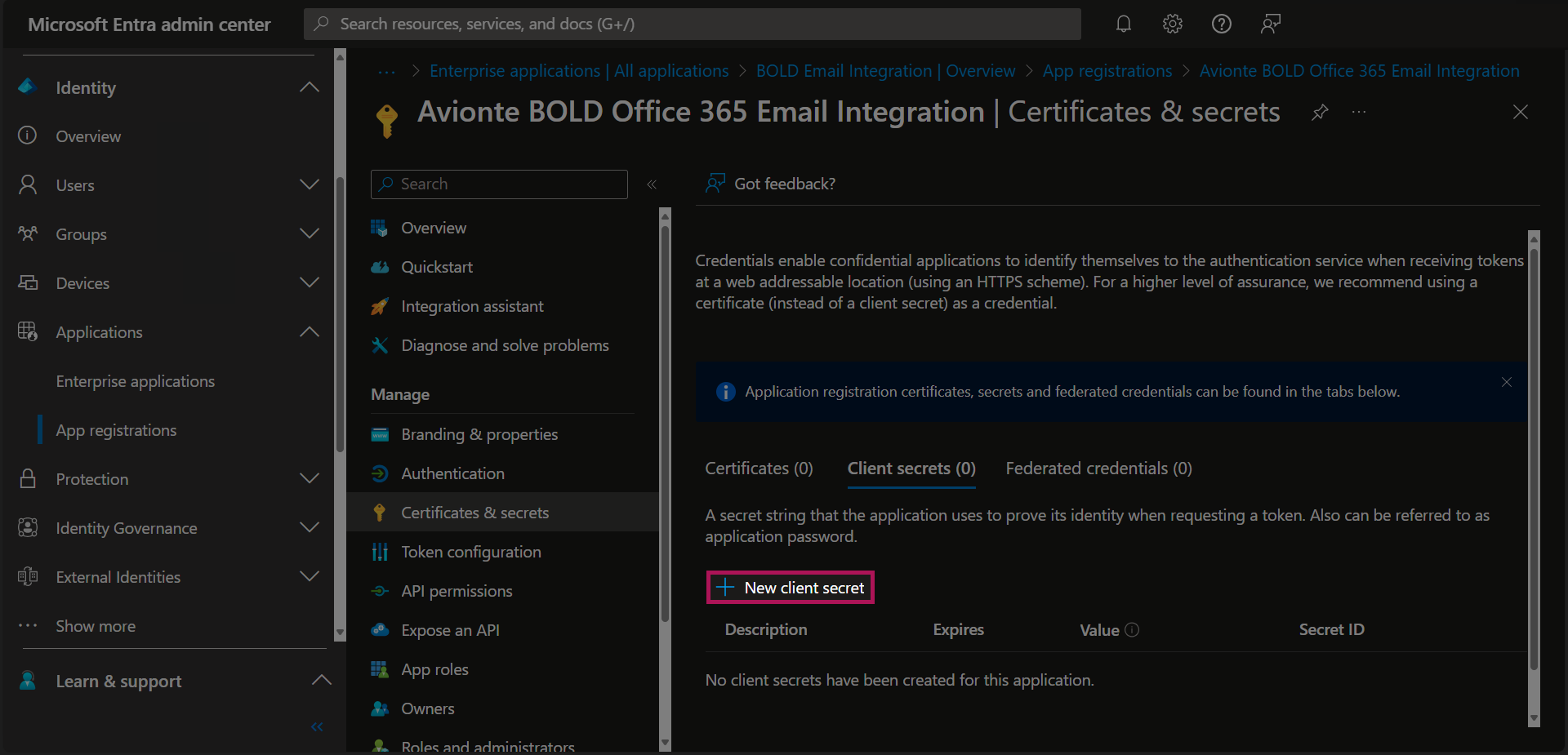Expand the Users menu group
The image size is (1568, 755).
(x=310, y=184)
